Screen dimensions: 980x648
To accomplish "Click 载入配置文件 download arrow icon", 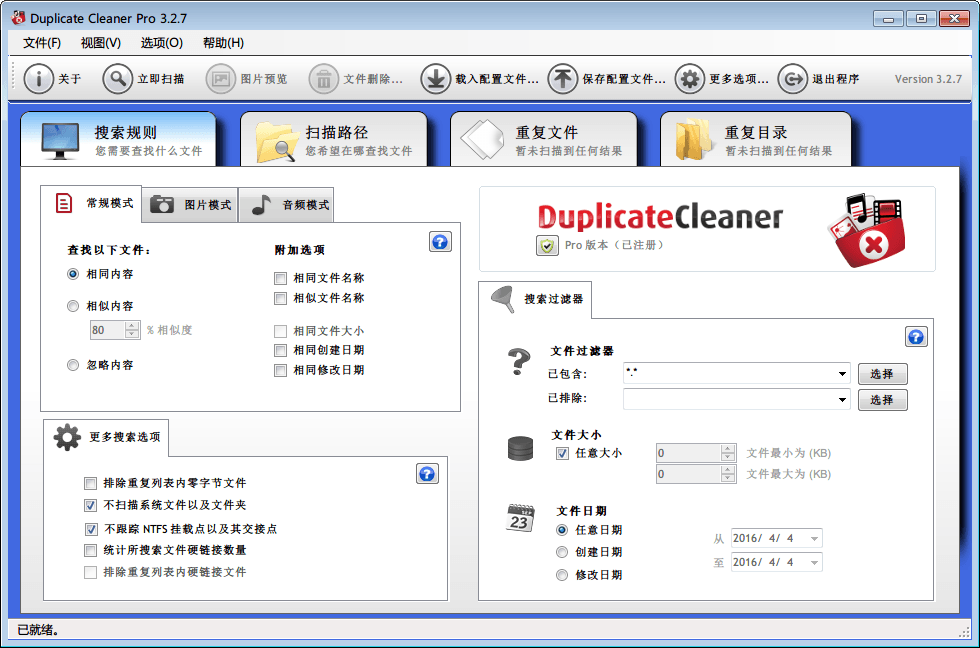I will (435, 79).
